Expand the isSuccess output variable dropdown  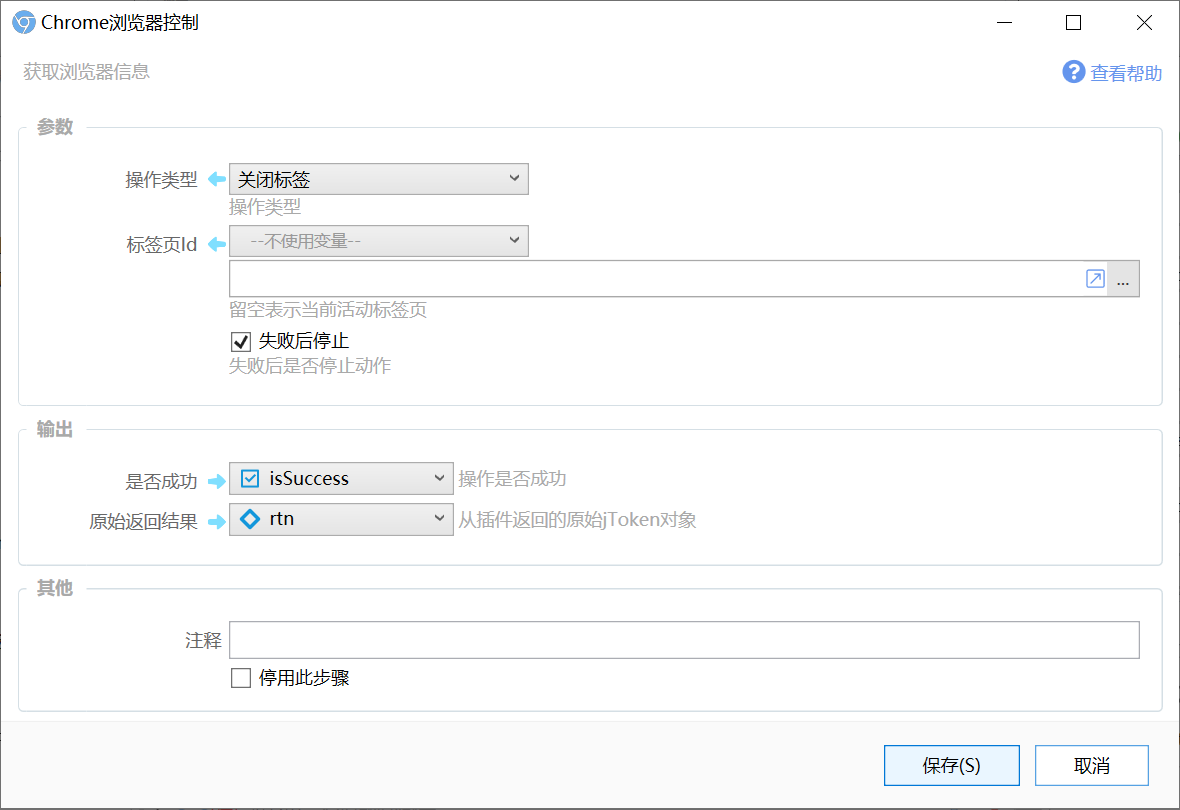pyautogui.click(x=341, y=479)
